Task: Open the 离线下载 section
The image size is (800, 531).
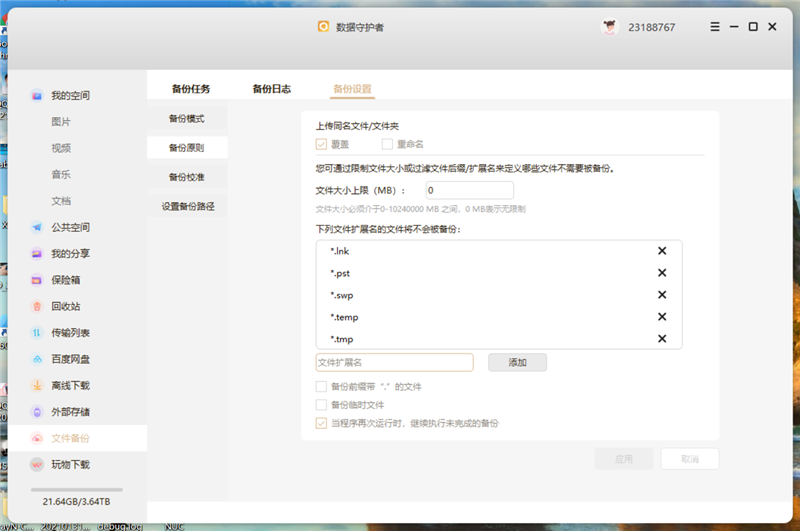Action: pyautogui.click(x=70, y=385)
